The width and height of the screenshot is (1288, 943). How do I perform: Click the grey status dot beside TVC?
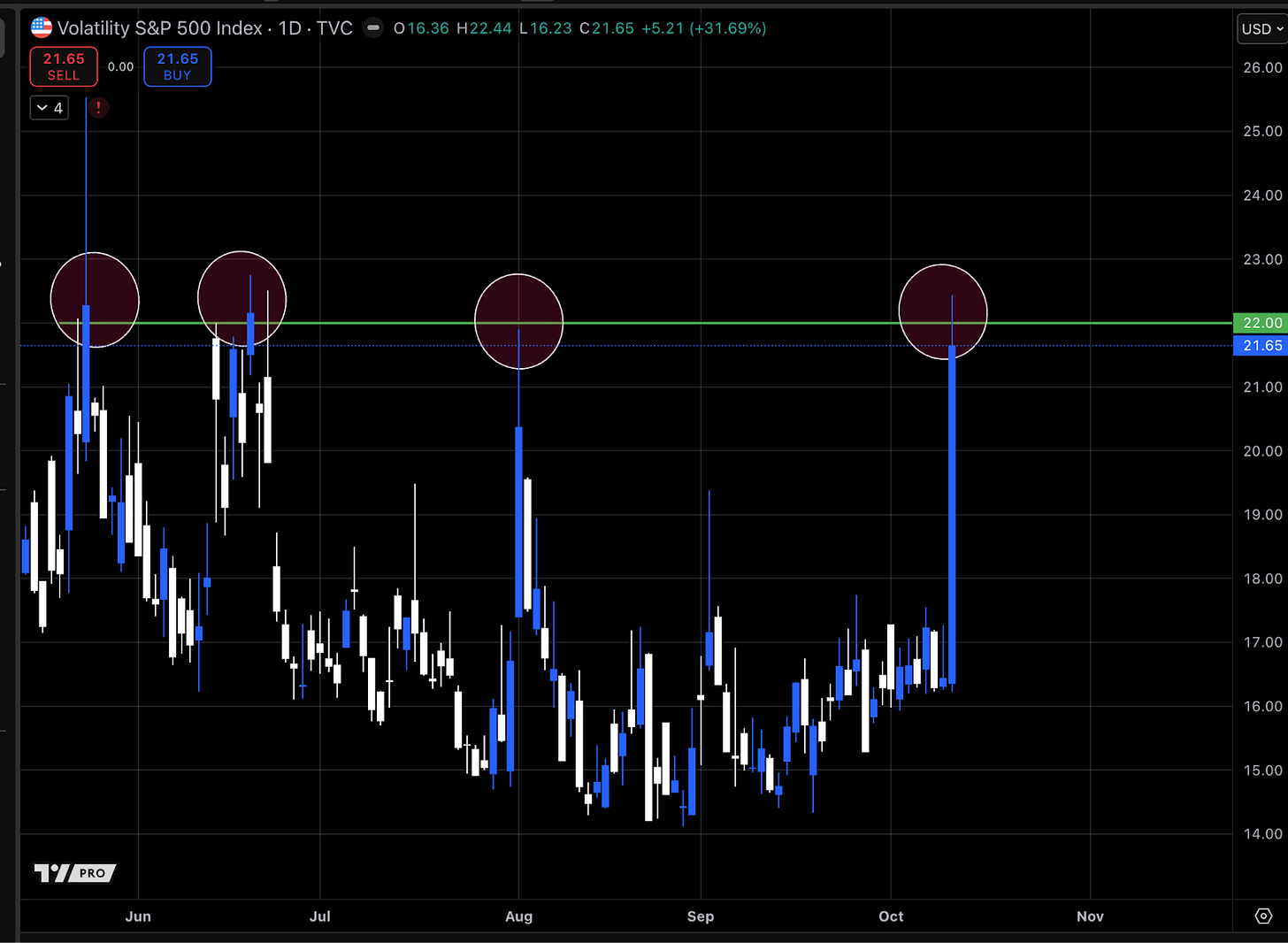point(374,28)
